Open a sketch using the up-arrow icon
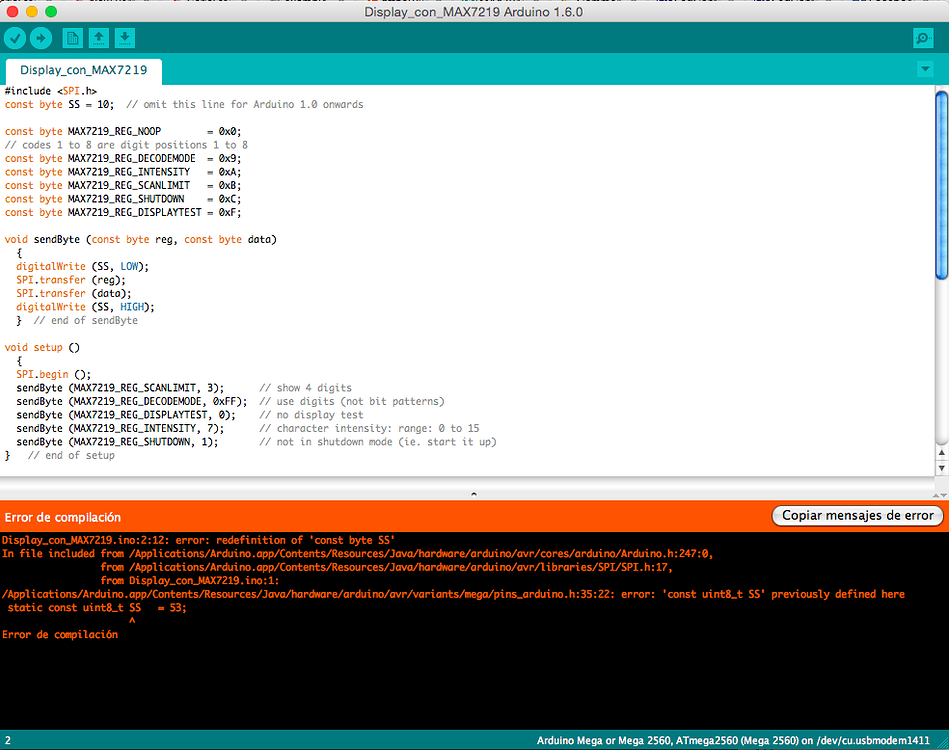This screenshot has height=750, width=949. (97, 37)
